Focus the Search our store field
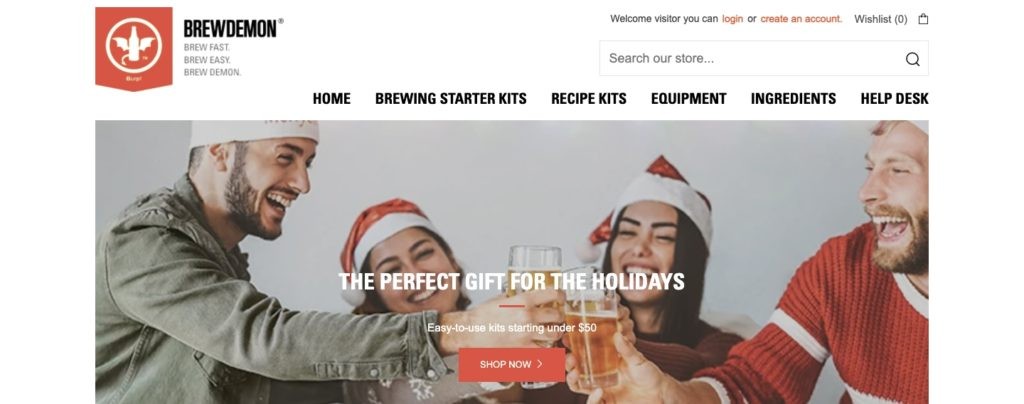 pyautogui.click(x=763, y=58)
